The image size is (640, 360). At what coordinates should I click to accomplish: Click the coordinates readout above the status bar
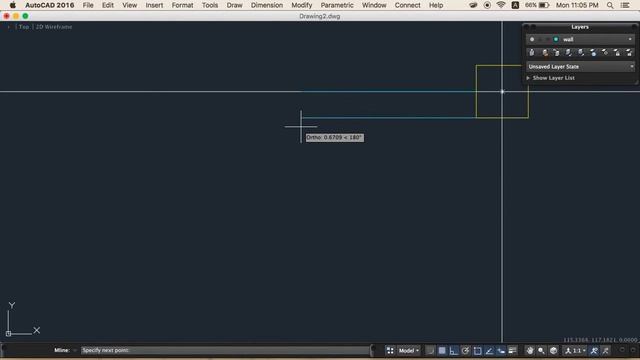pos(600,340)
